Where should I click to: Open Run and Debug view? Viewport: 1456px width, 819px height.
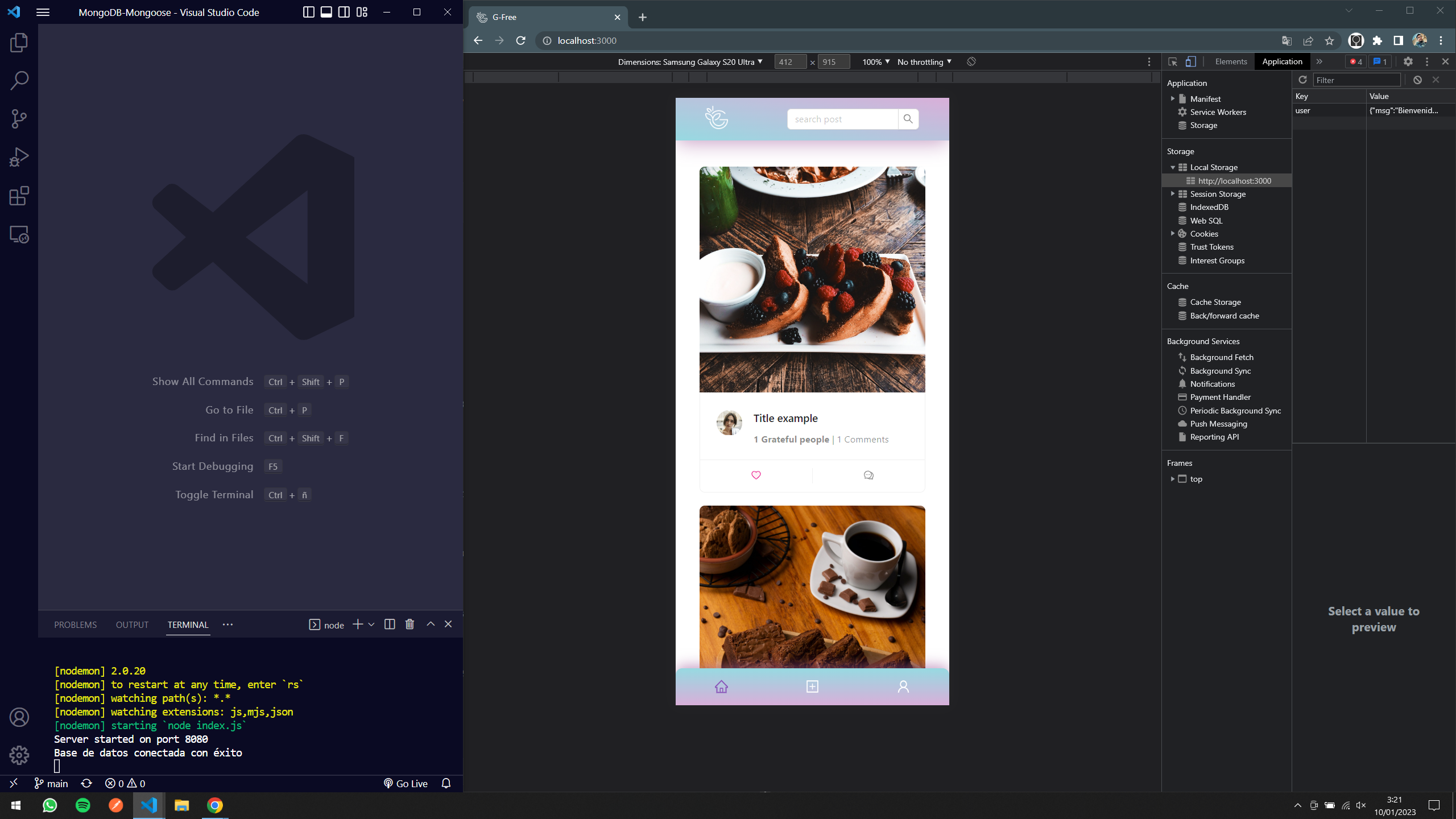19,158
